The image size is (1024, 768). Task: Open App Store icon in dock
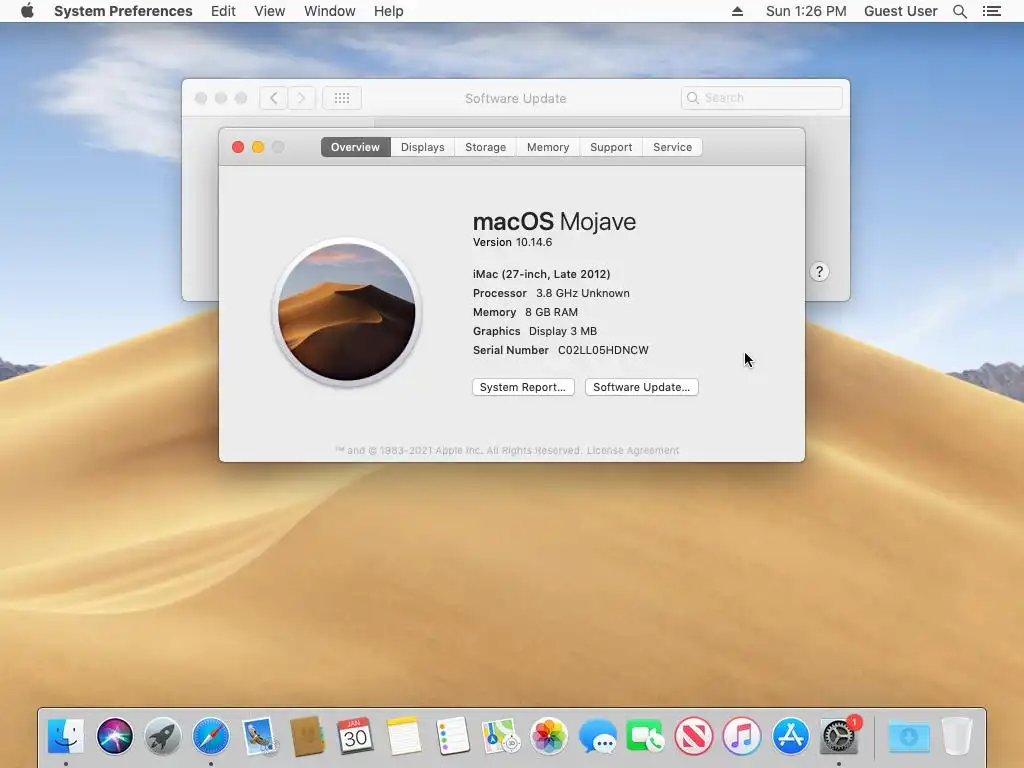pyautogui.click(x=790, y=736)
